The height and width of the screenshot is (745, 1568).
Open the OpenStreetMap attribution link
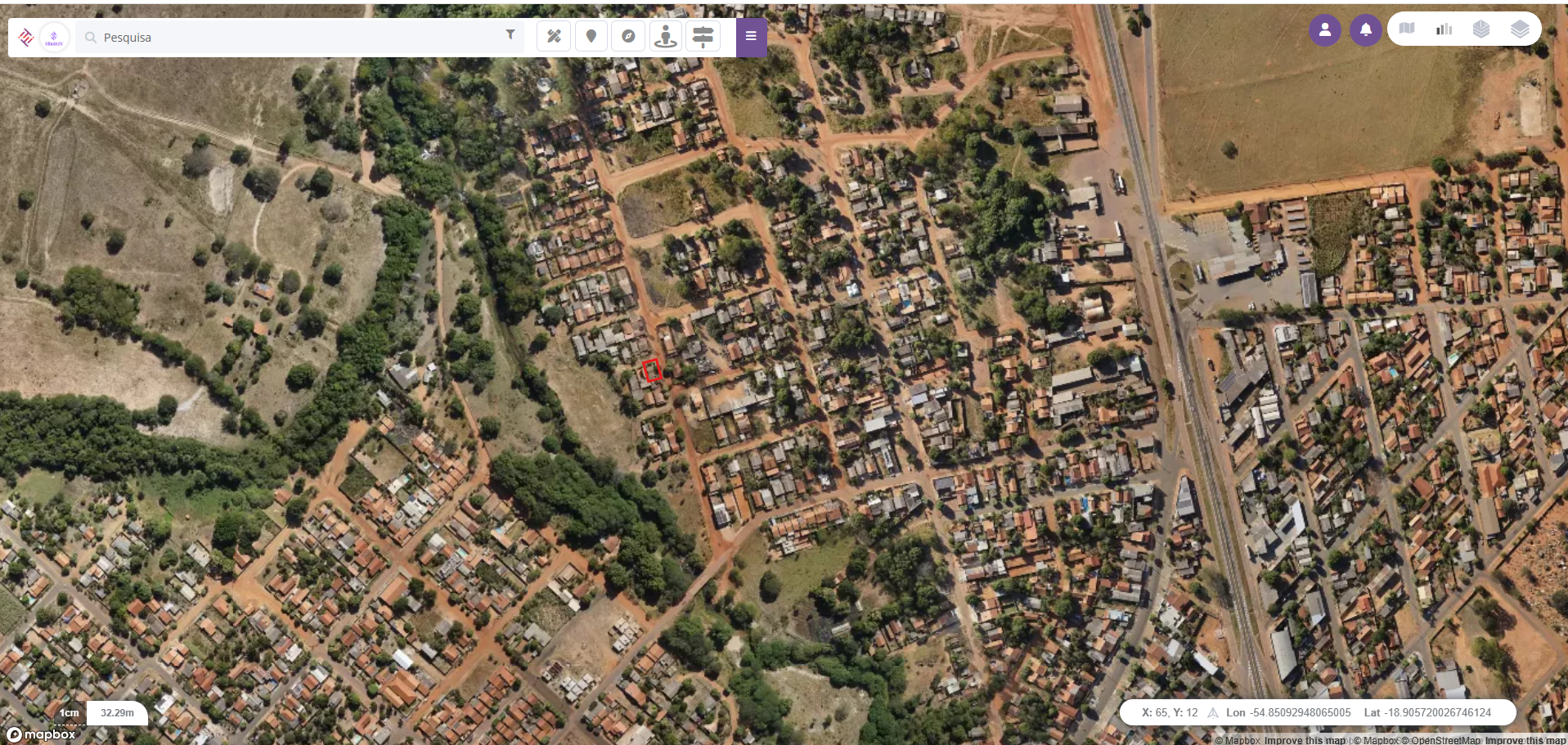[x=1446, y=740]
